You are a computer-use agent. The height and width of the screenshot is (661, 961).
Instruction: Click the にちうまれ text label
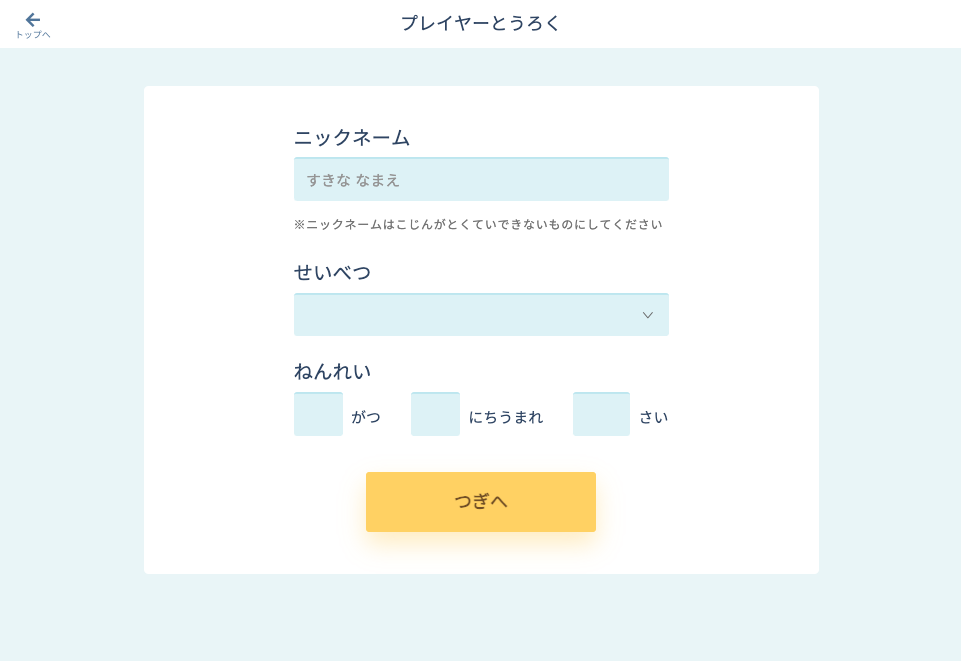pos(506,417)
